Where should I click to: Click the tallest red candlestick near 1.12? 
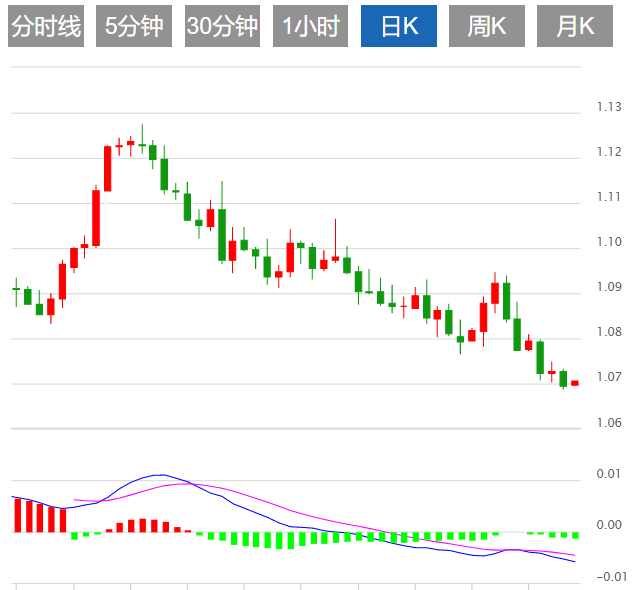pos(108,168)
